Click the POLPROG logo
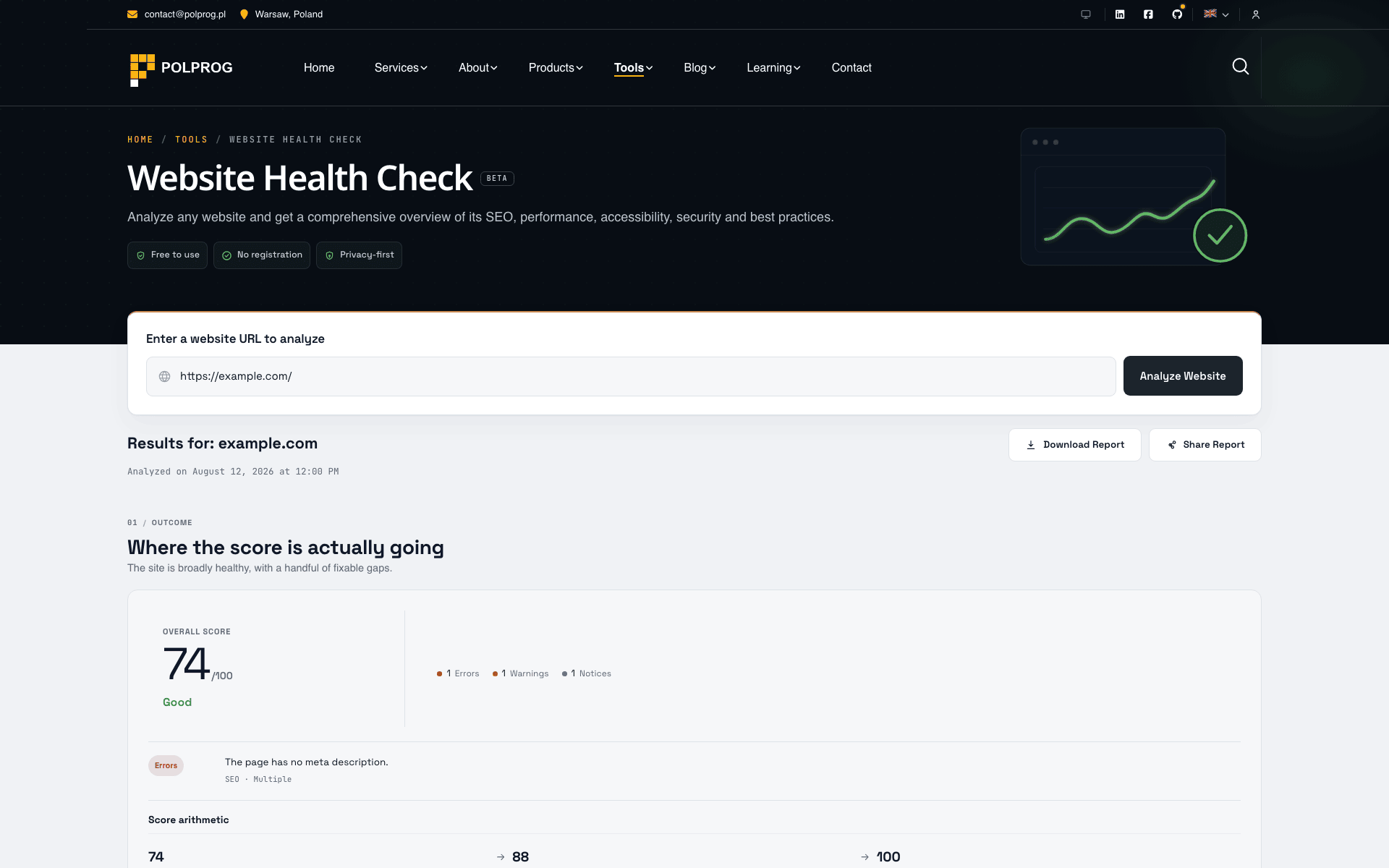The image size is (1389, 868). point(181,69)
